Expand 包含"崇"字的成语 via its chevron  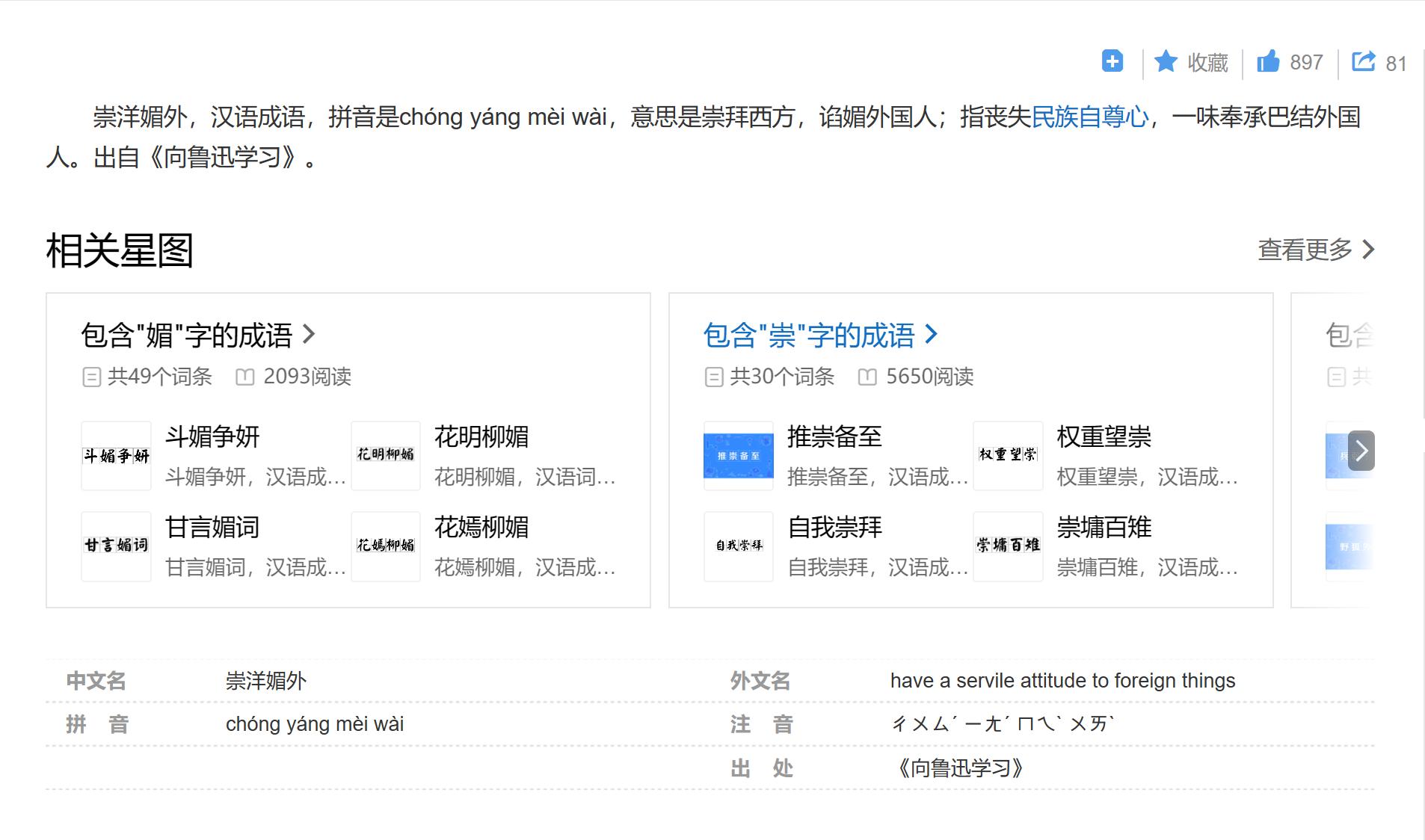click(932, 336)
